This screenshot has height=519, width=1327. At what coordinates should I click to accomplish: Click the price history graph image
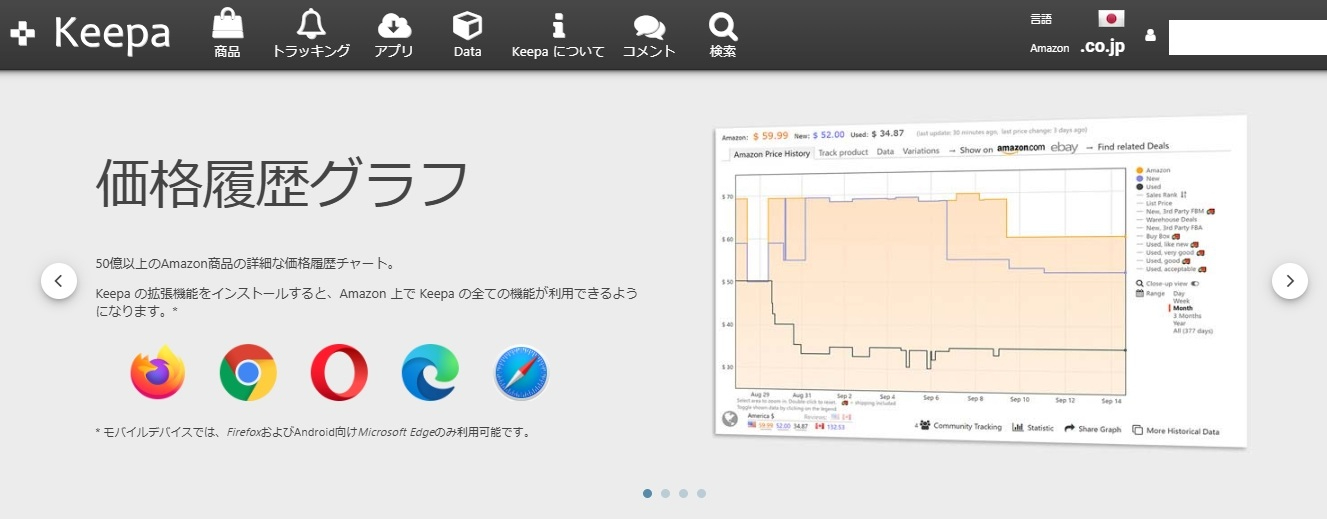click(981, 283)
